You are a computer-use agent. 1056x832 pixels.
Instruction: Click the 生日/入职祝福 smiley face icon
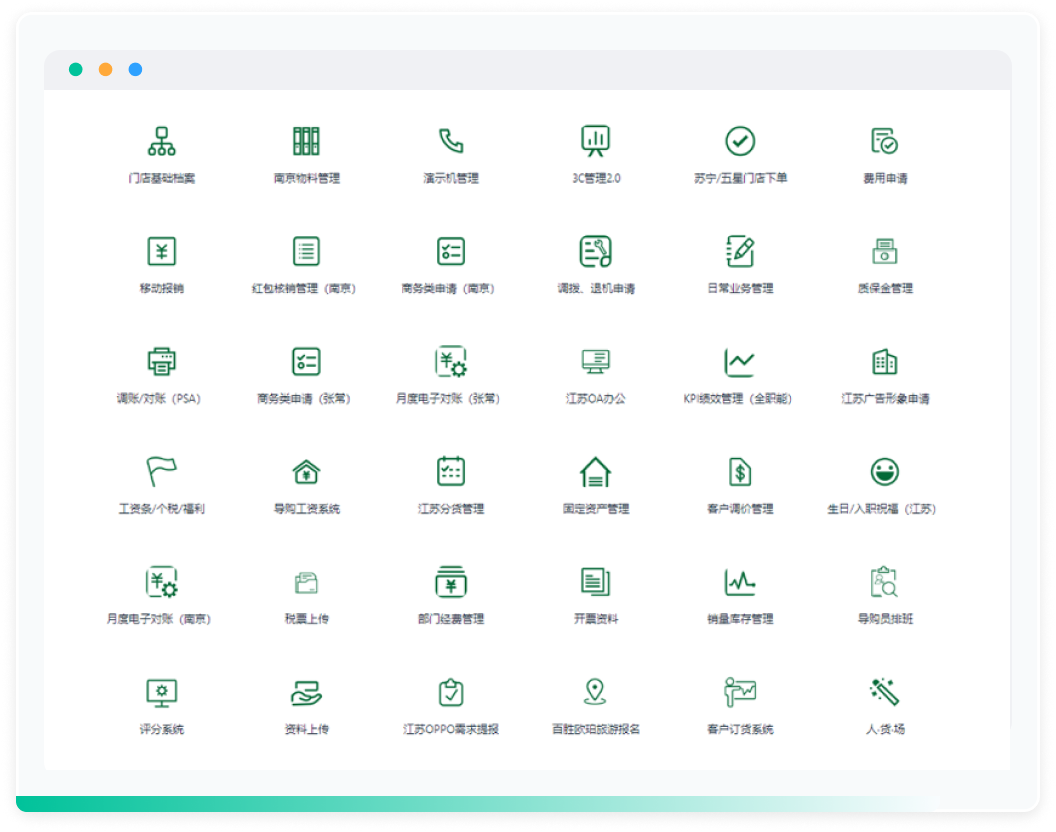[x=884, y=471]
